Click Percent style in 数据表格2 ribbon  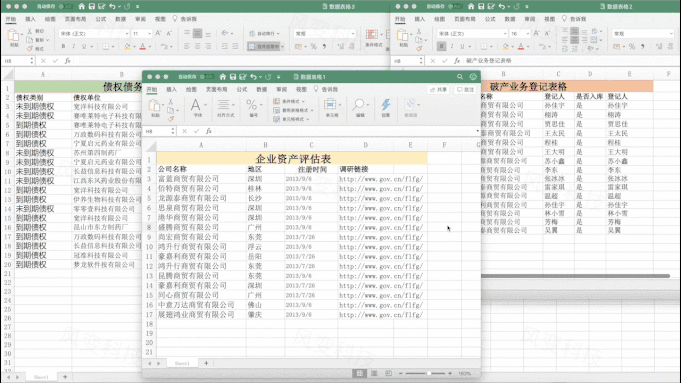[x=632, y=46]
